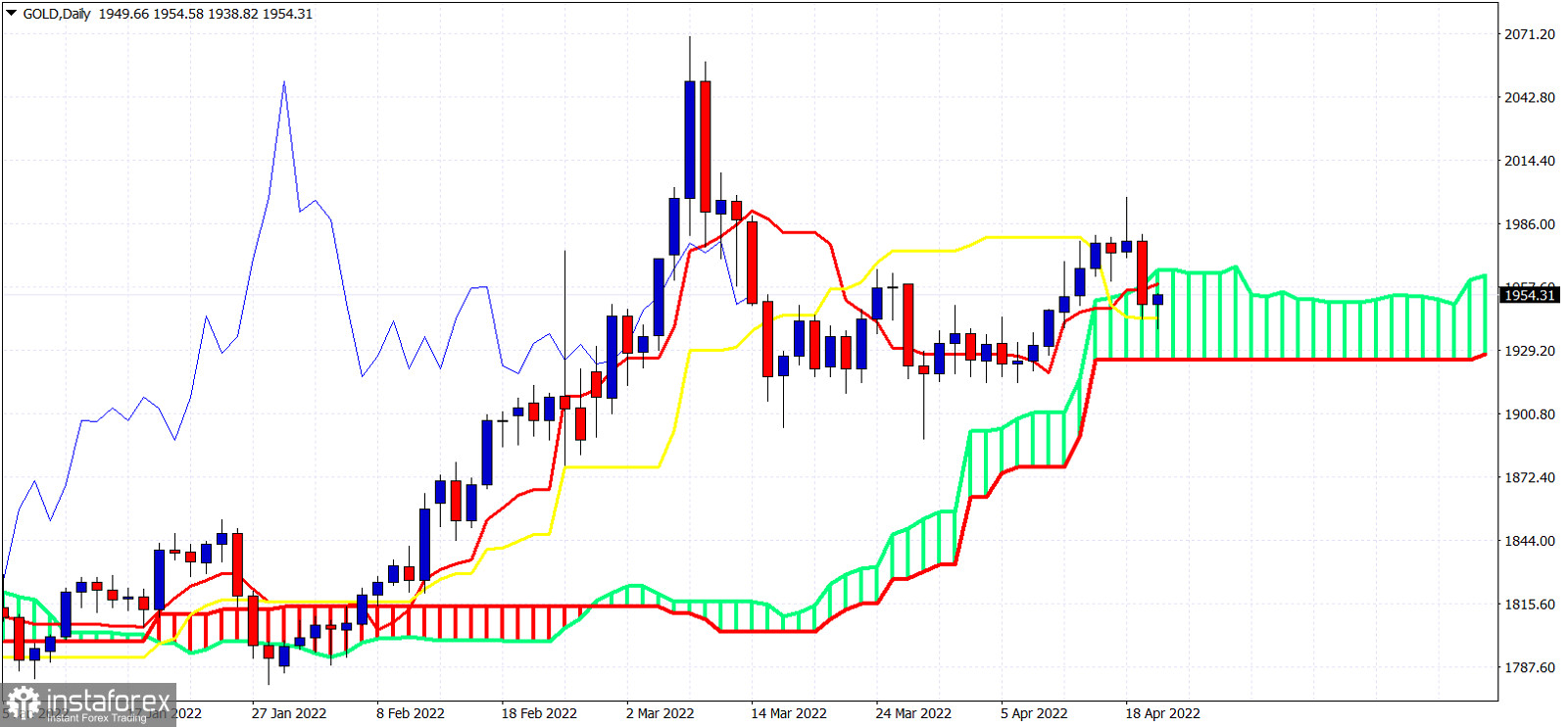Image resolution: width=1568 pixels, height=727 pixels.
Task: Click the 8 Feb 2022 date label
Action: tap(411, 713)
